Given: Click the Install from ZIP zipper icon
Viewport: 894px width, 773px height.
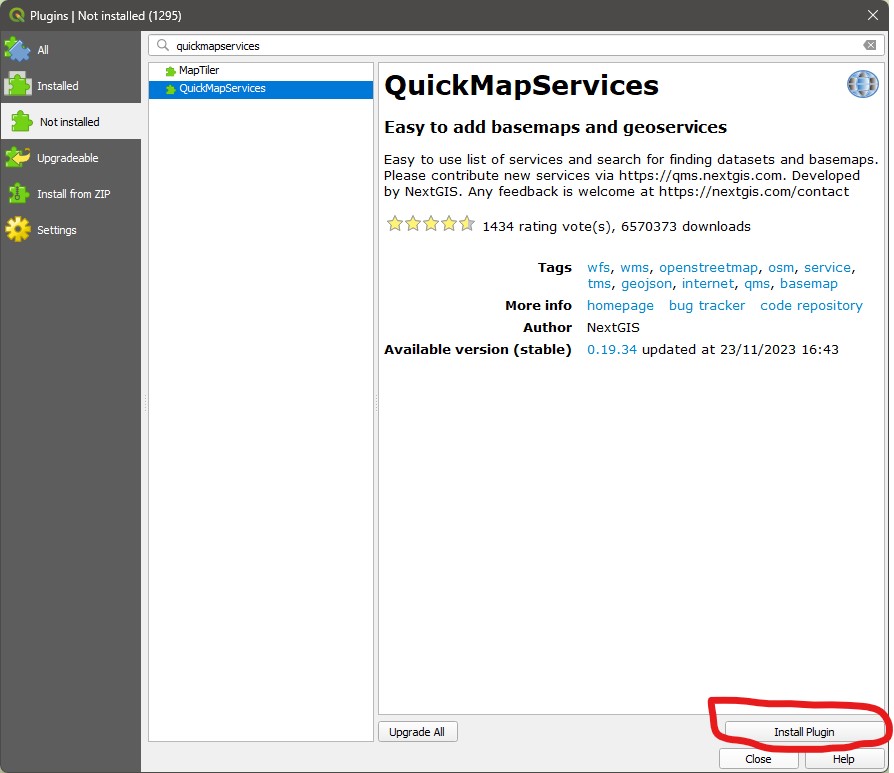Looking at the screenshot, I should click(18, 193).
